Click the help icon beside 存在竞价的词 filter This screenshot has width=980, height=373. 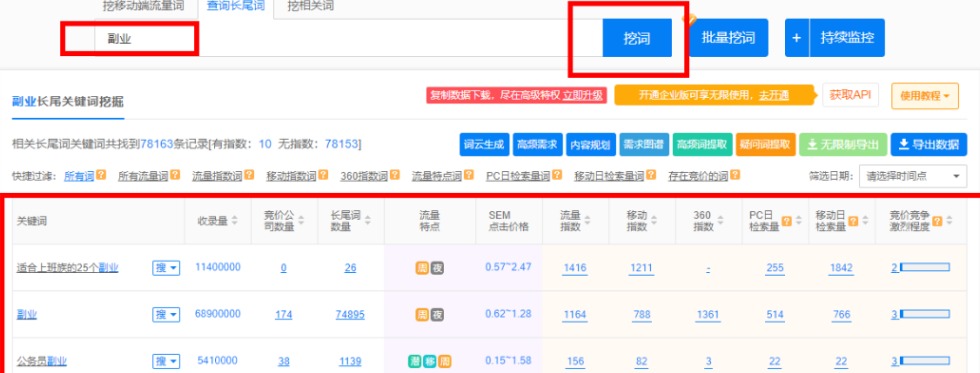tap(735, 176)
